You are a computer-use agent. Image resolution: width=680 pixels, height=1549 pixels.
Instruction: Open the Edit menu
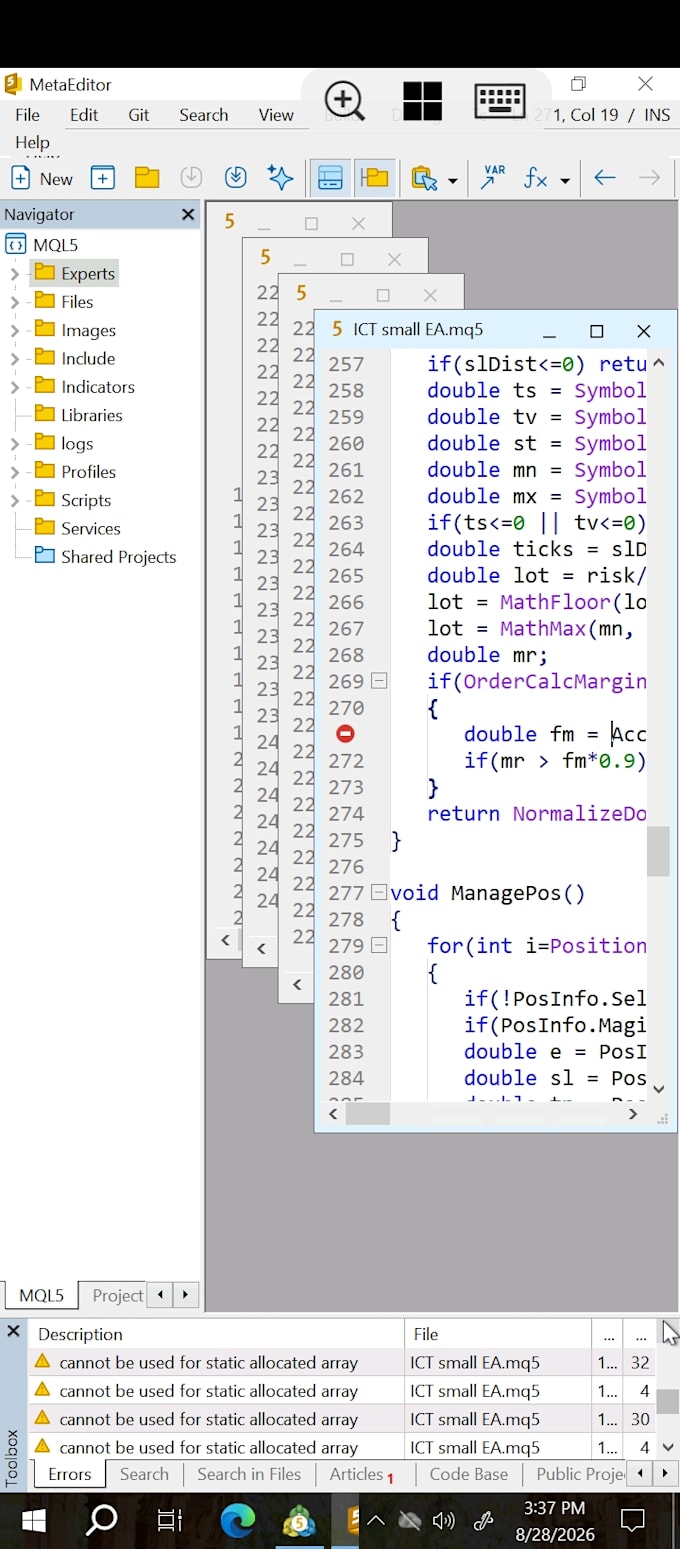(84, 115)
